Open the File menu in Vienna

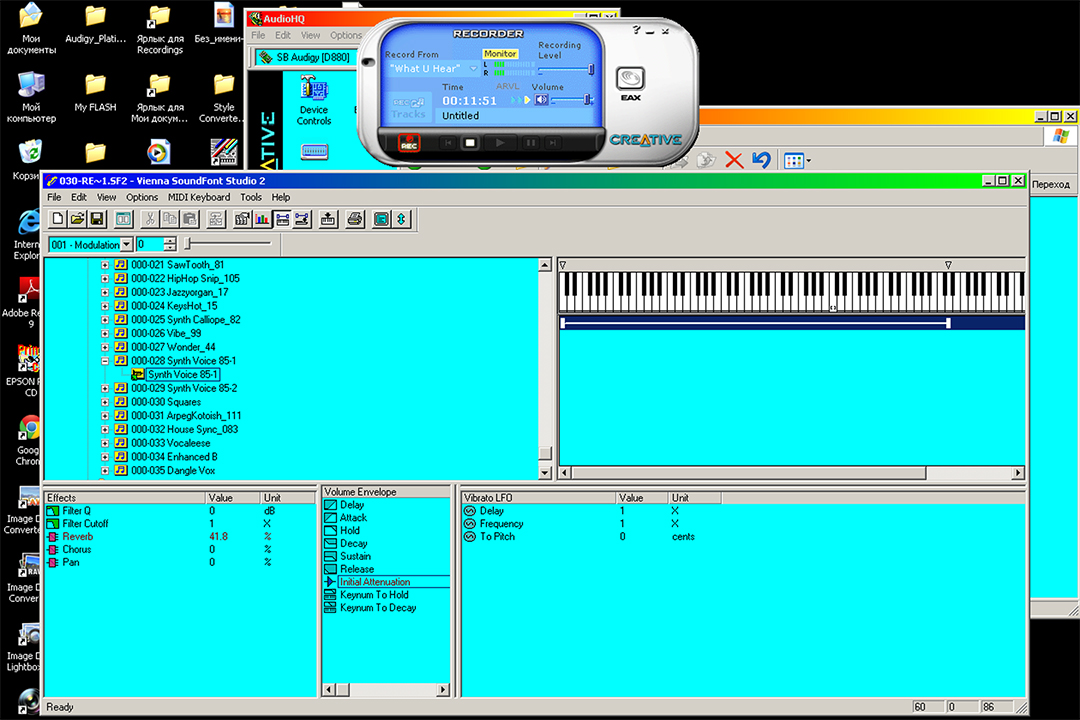tap(54, 197)
